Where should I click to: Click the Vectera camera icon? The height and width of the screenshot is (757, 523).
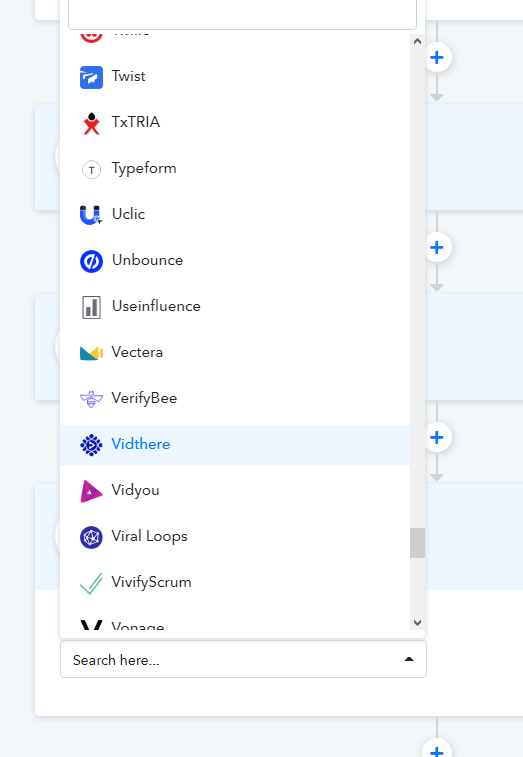(x=91, y=353)
